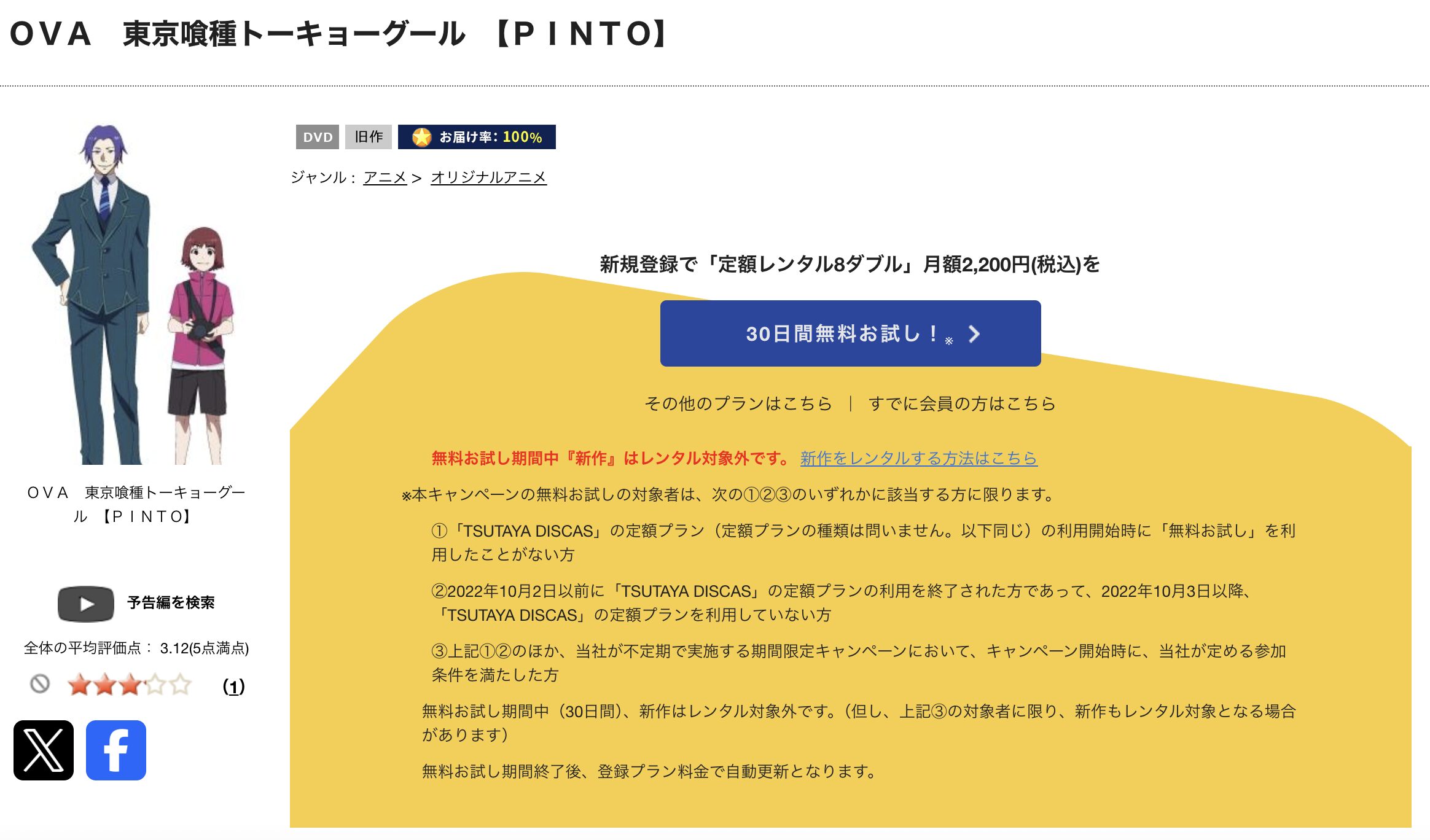This screenshot has width=1430, height=840.
Task: Open その他のプランはこちら link
Action: pyautogui.click(x=738, y=403)
